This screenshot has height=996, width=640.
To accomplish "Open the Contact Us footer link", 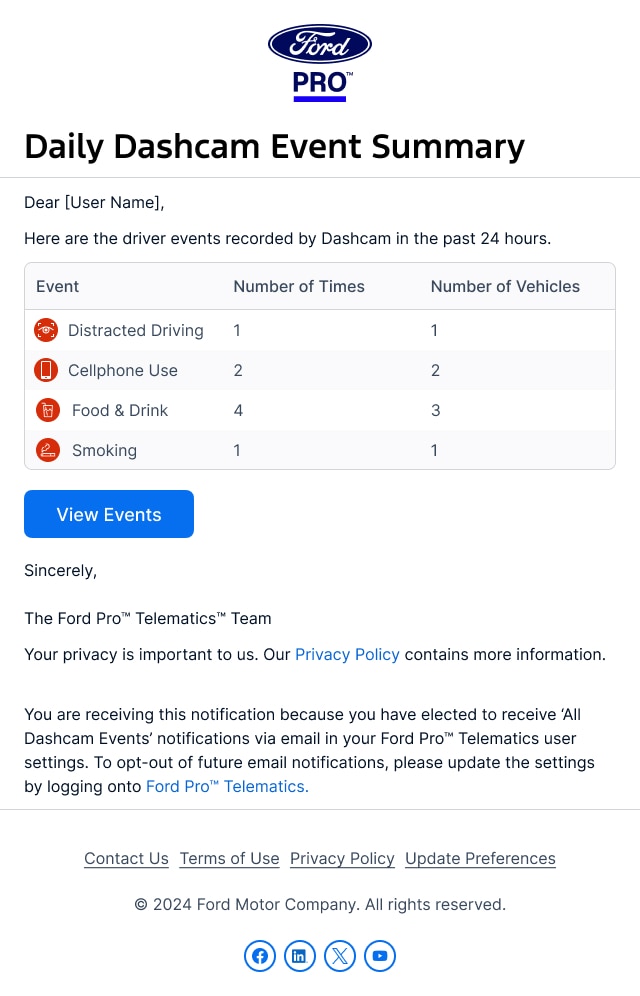I will click(x=126, y=859).
